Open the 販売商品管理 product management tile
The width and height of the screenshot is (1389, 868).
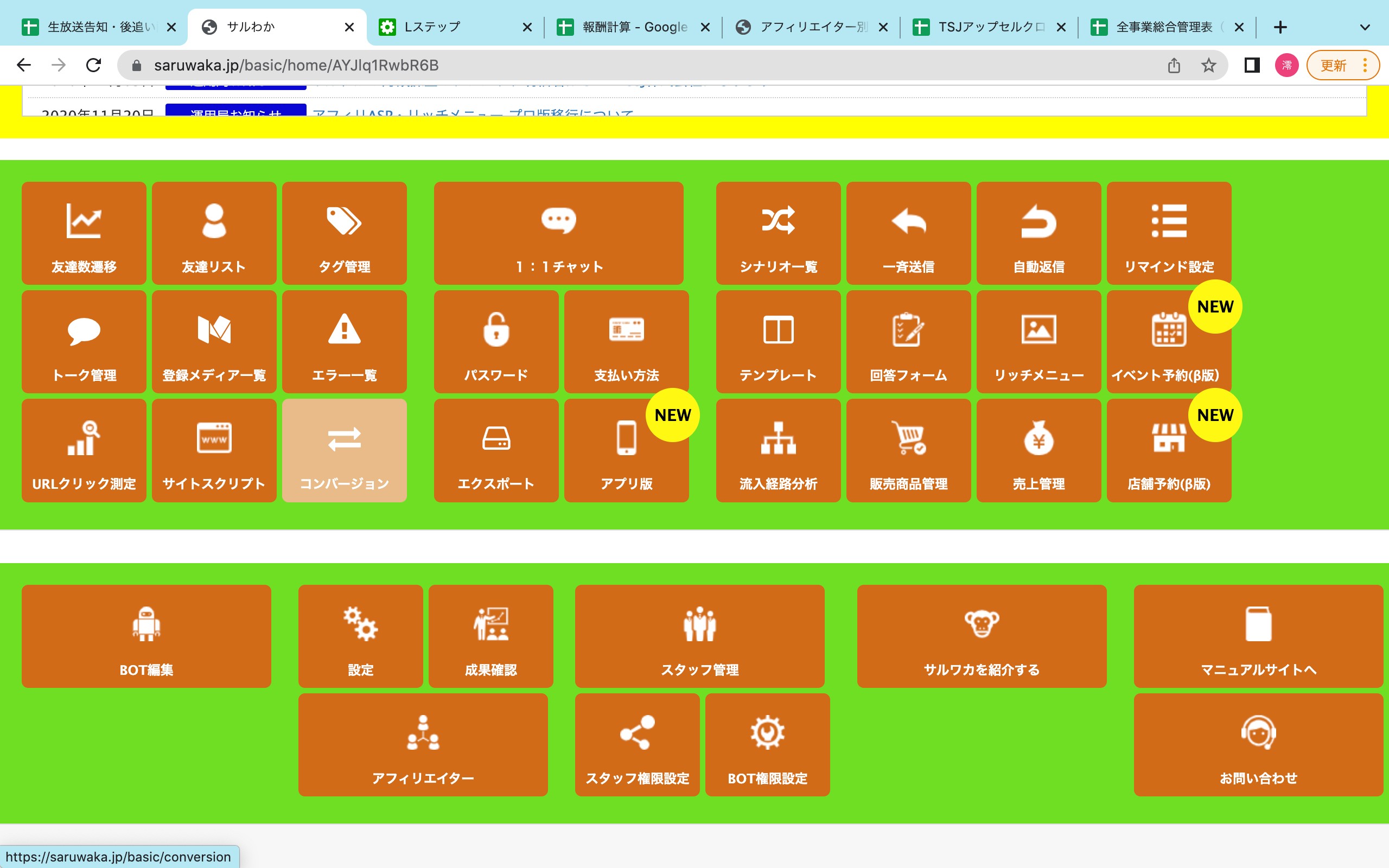pyautogui.click(x=909, y=451)
